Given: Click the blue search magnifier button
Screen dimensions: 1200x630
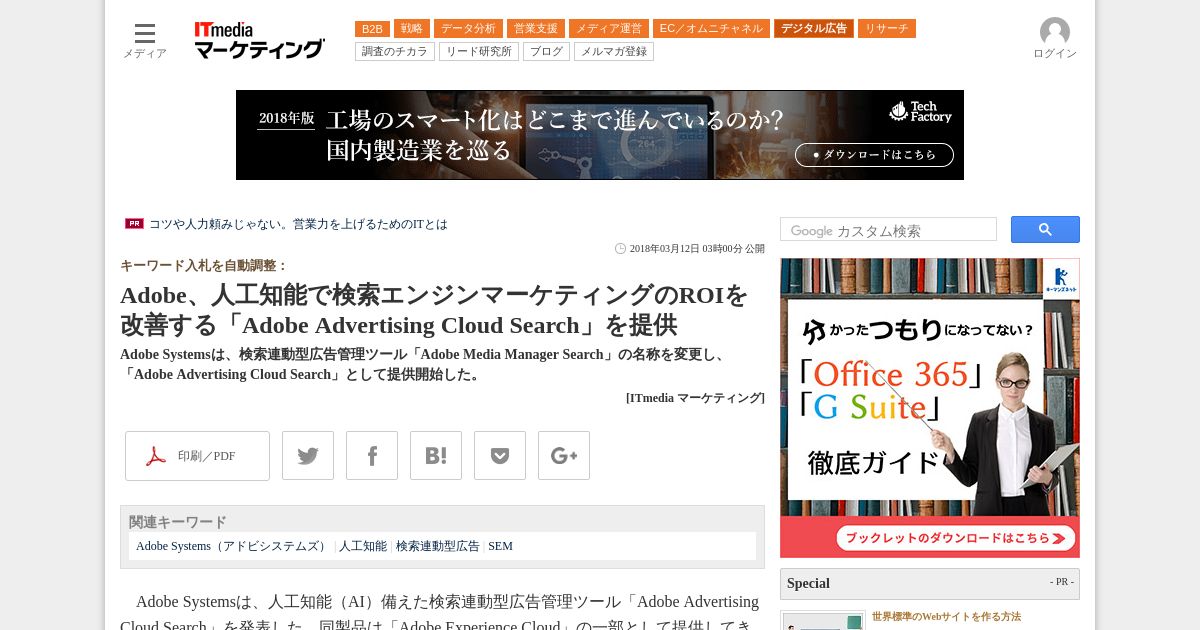Looking at the screenshot, I should coord(1045,230).
